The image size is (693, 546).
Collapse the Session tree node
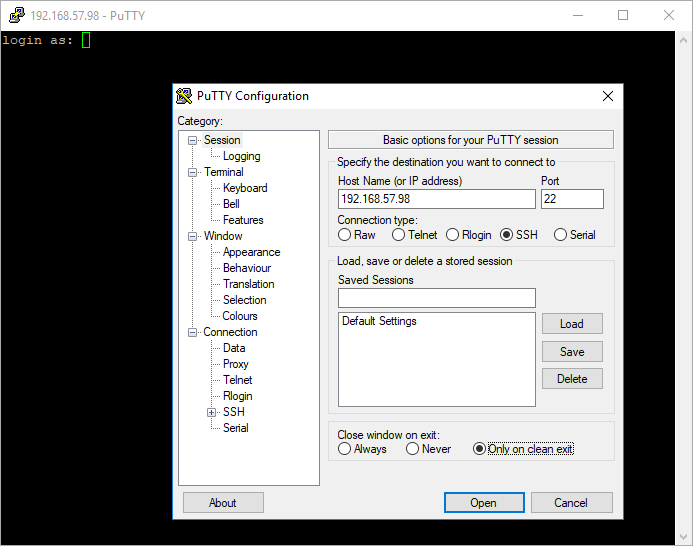192,141
